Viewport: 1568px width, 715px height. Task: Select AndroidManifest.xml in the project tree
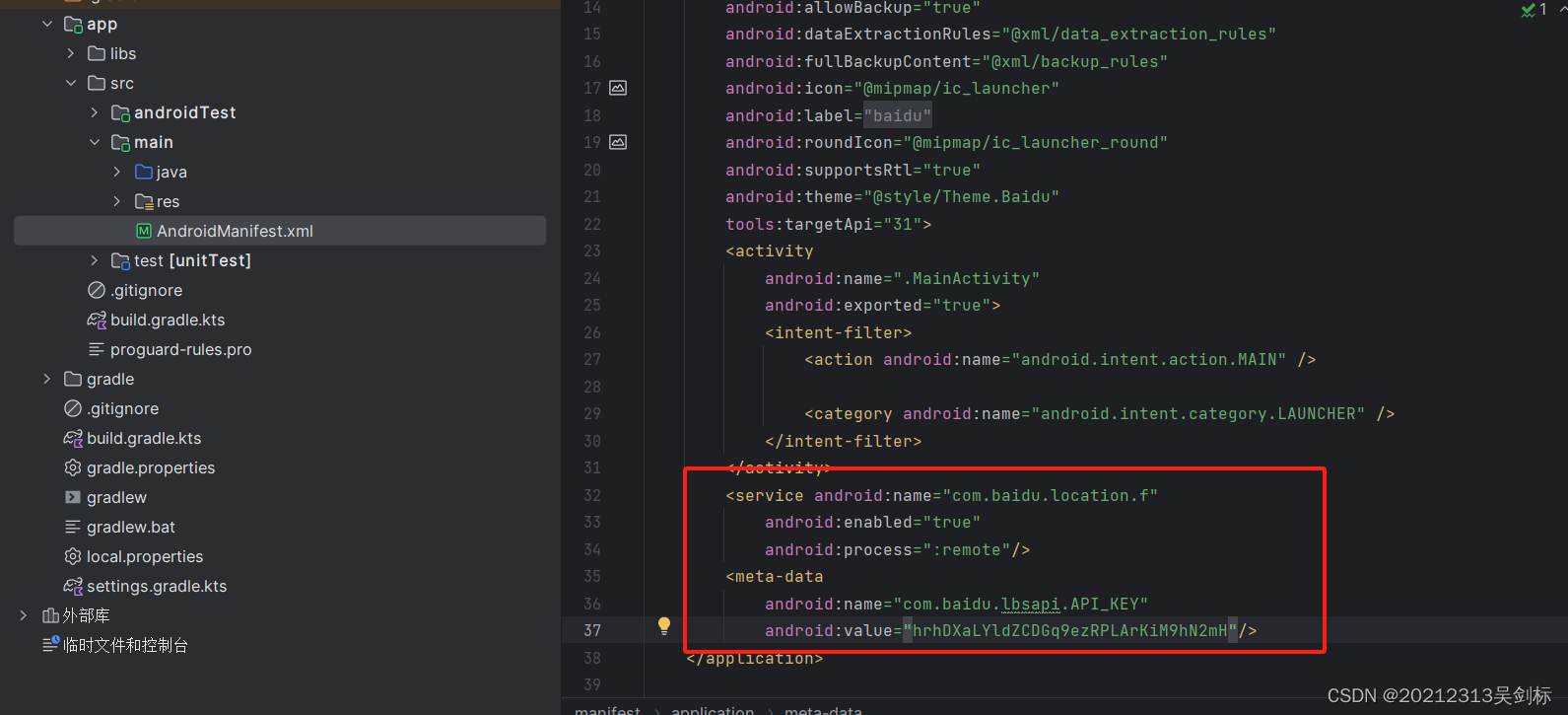280,231
